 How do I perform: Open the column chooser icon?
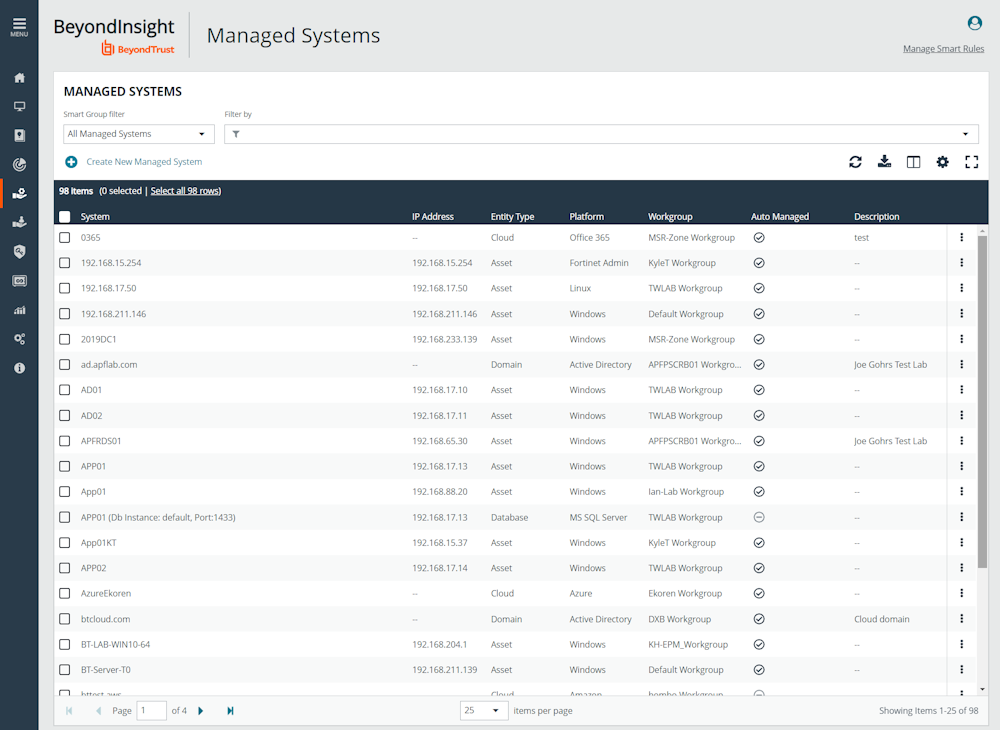913,162
